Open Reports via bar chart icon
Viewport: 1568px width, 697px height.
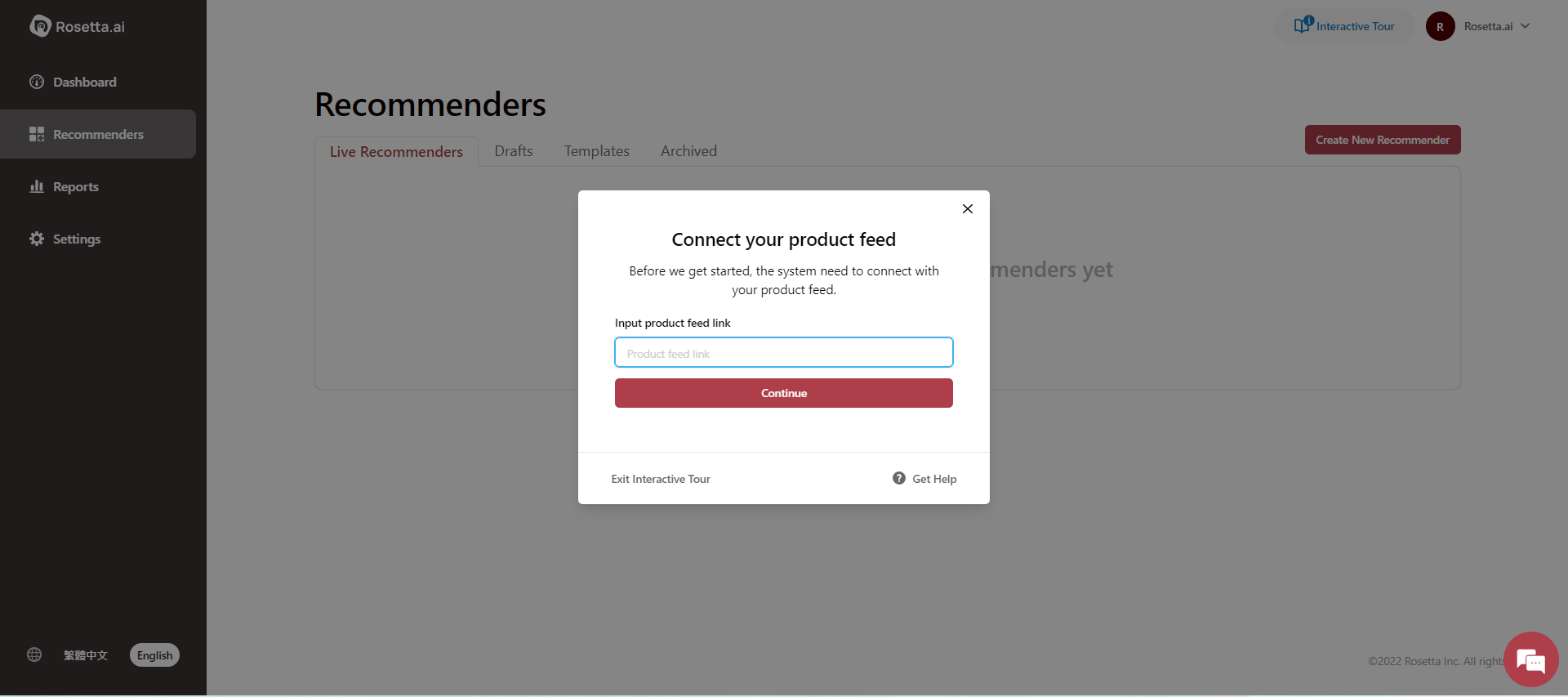click(37, 186)
